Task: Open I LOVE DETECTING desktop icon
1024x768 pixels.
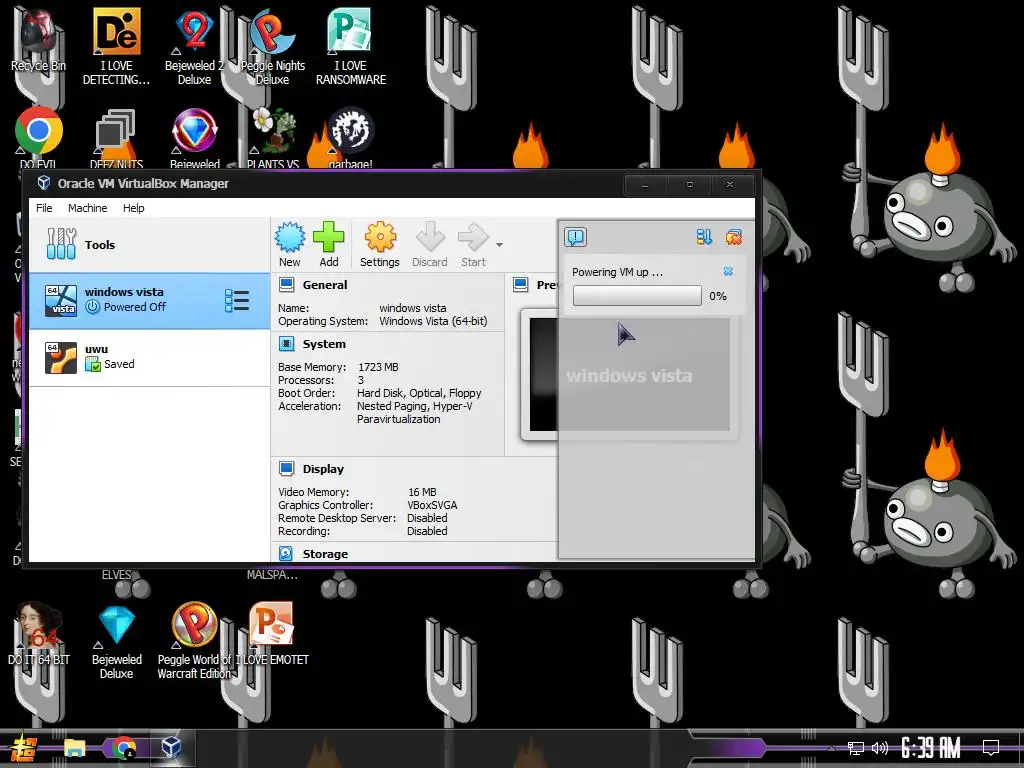Action: point(116,47)
